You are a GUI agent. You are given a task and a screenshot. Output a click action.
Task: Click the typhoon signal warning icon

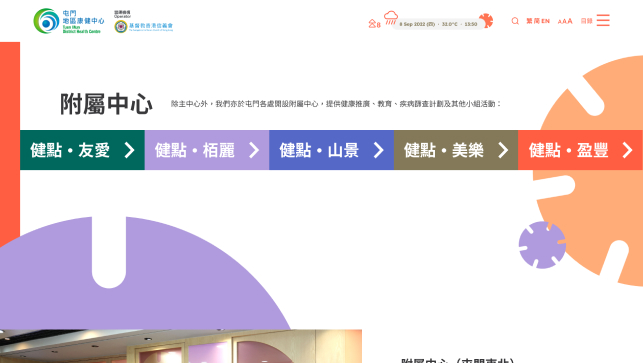click(374, 24)
